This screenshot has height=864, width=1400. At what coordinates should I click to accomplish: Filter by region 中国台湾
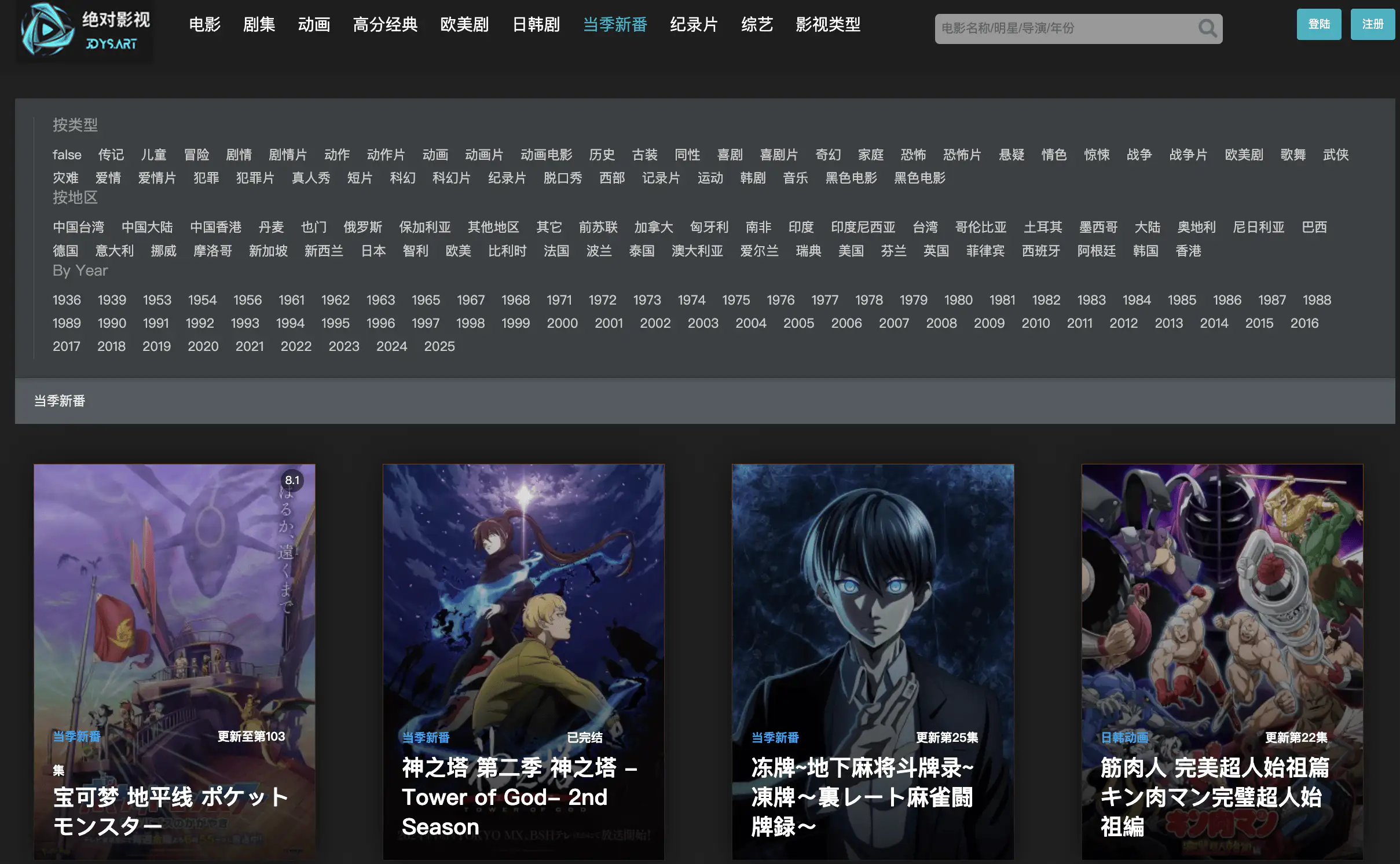point(78,227)
